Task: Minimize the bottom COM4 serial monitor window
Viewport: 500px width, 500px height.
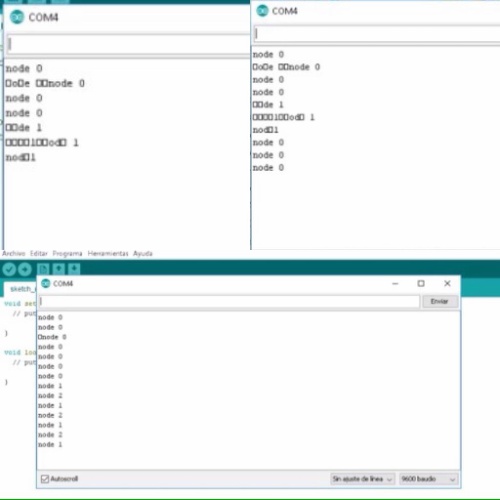Action: (x=395, y=283)
